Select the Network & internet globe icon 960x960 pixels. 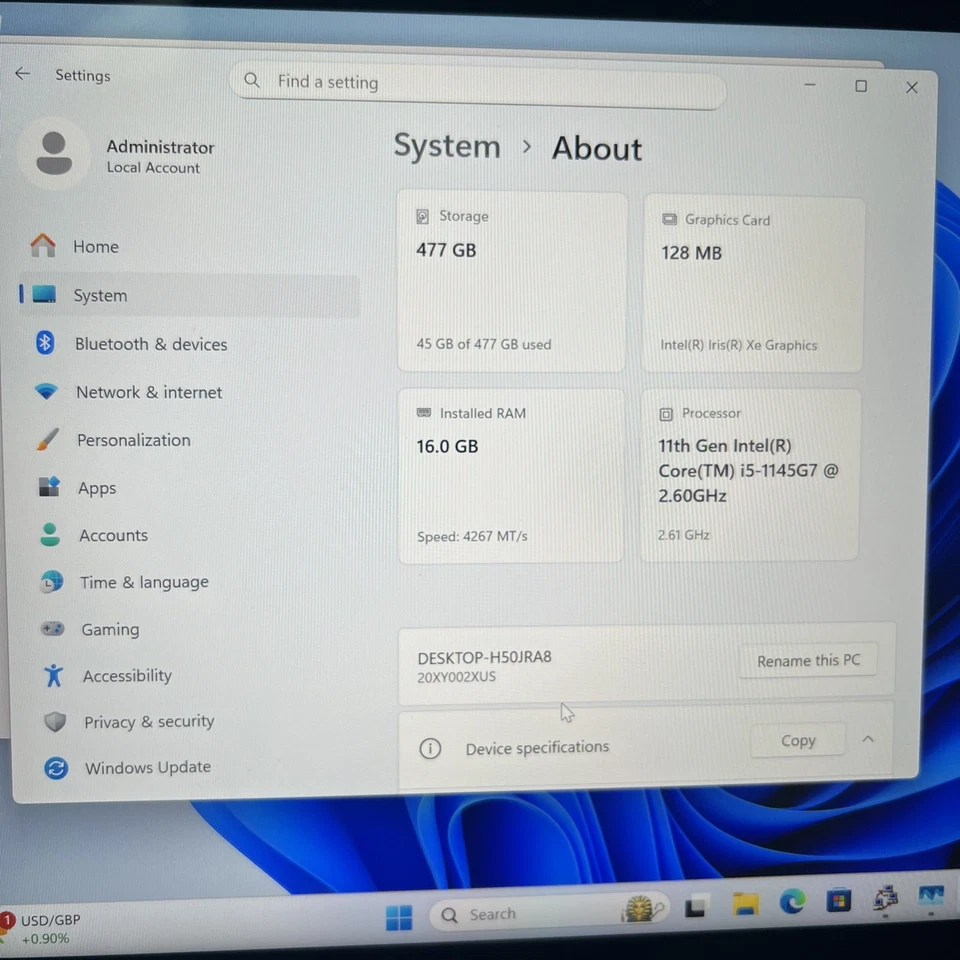[46, 391]
